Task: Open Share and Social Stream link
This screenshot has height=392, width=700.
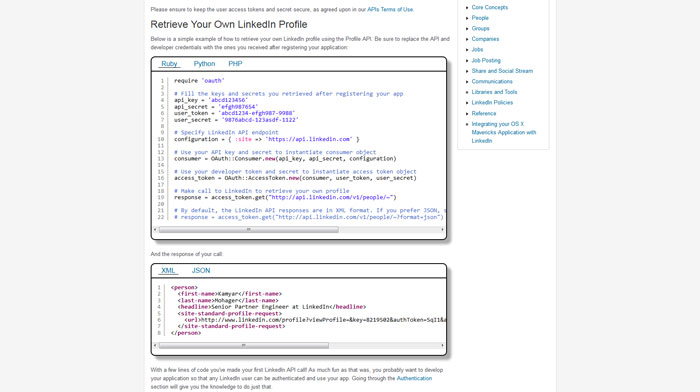Action: (x=502, y=71)
